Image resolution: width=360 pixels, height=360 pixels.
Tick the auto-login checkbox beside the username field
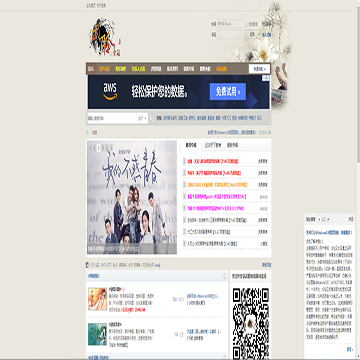(247, 24)
